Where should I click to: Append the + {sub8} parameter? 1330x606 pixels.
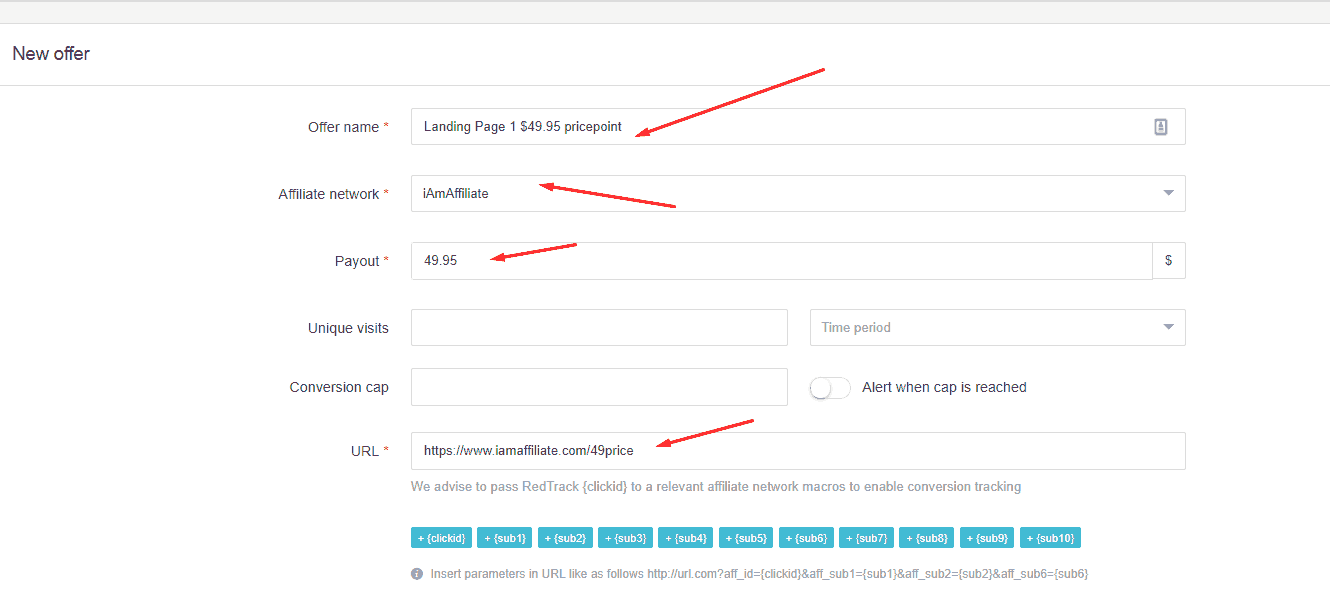pyautogui.click(x=926, y=538)
